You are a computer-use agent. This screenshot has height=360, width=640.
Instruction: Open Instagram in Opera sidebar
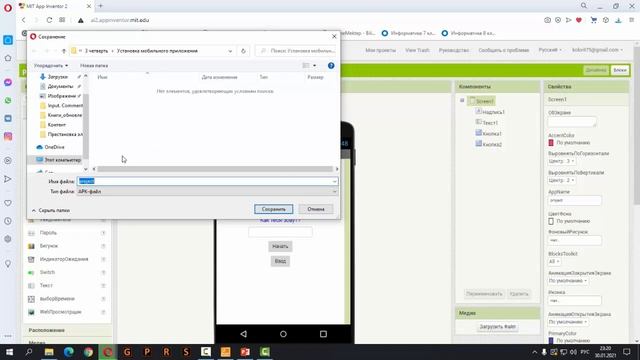click(x=8, y=136)
